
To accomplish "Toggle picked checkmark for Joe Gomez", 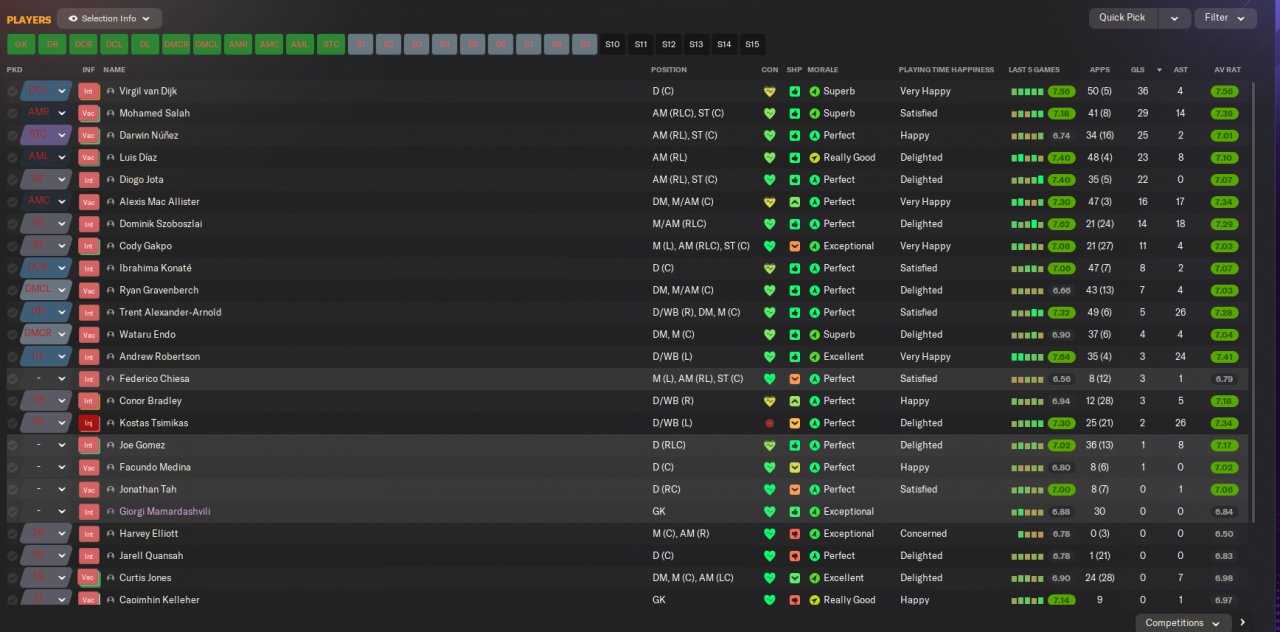I will click(x=12, y=445).
